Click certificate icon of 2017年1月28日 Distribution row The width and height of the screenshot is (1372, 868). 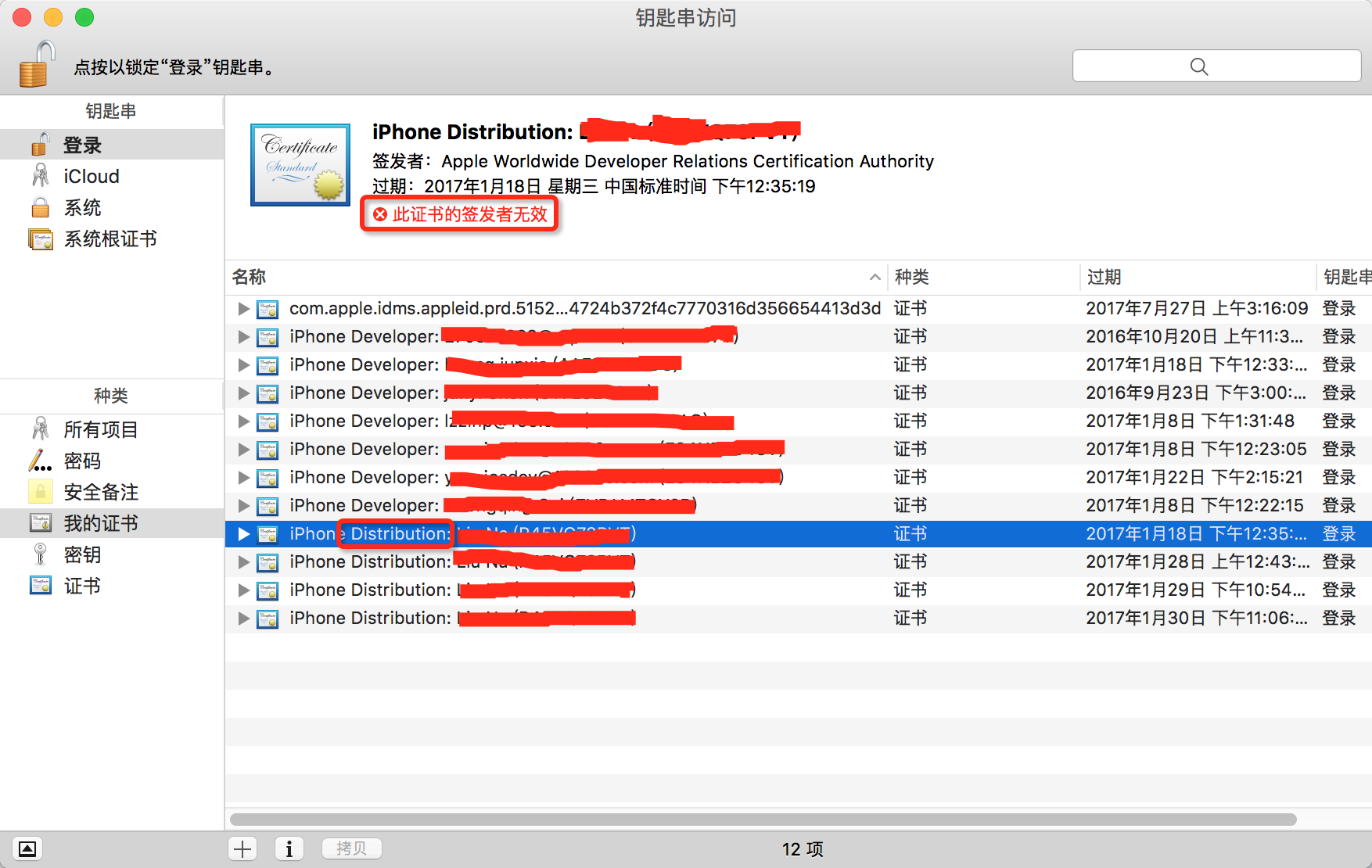pyautogui.click(x=268, y=562)
